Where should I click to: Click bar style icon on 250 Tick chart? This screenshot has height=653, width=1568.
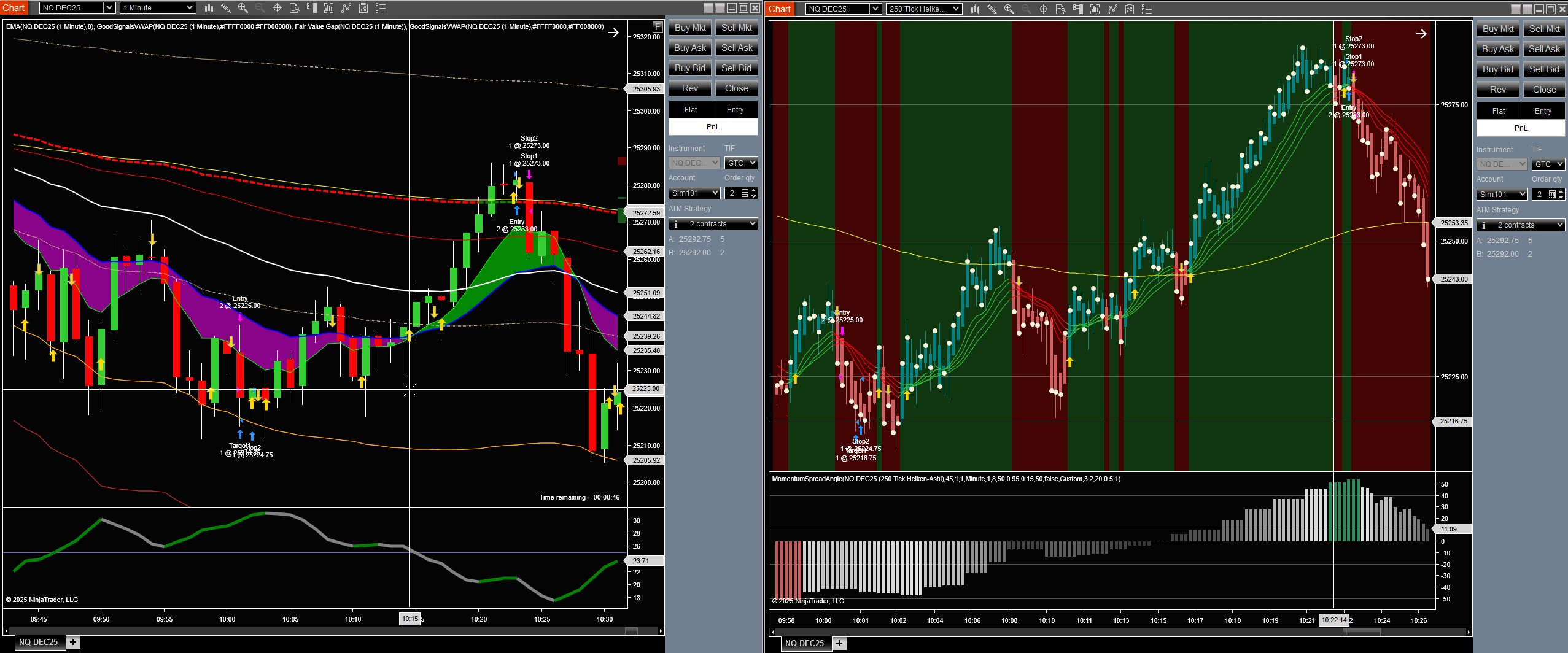[x=975, y=9]
